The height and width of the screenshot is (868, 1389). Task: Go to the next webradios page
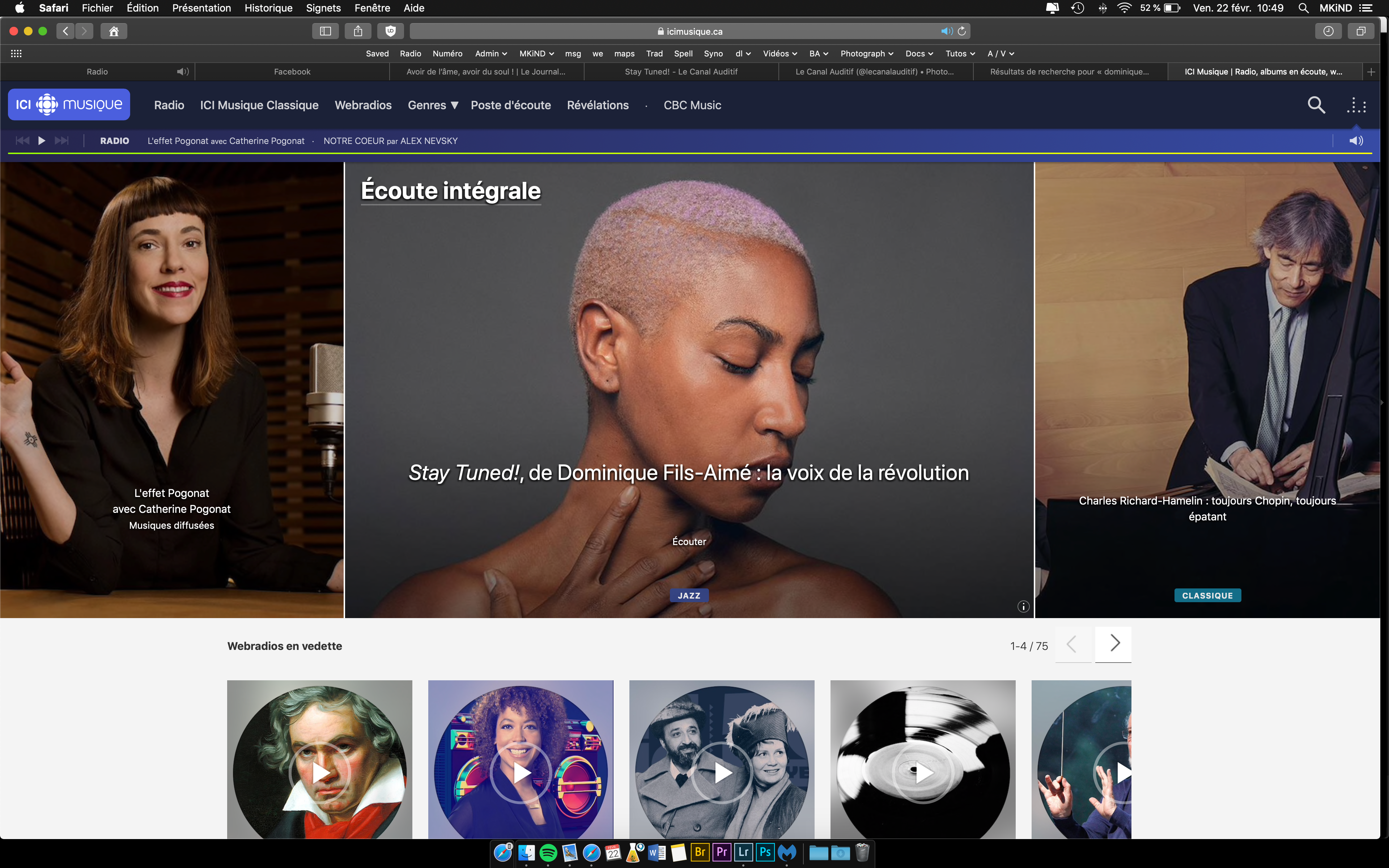(1113, 643)
